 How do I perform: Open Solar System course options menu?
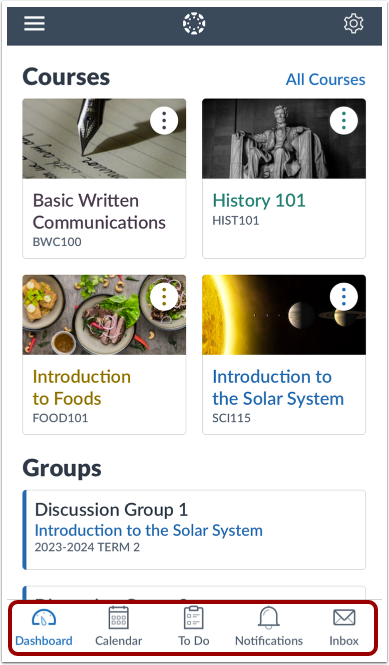pos(344,297)
